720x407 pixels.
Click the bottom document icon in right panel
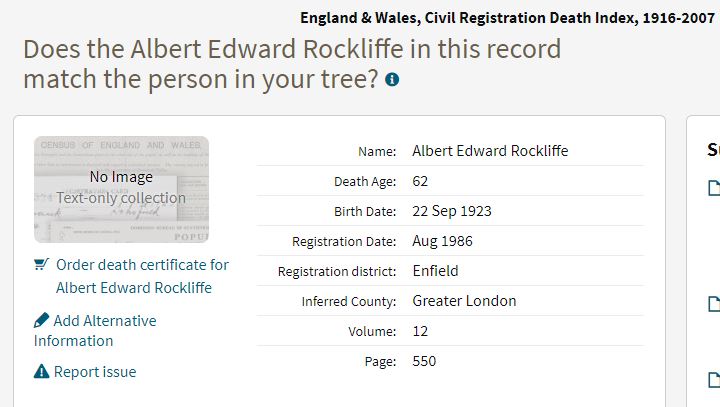click(x=714, y=379)
